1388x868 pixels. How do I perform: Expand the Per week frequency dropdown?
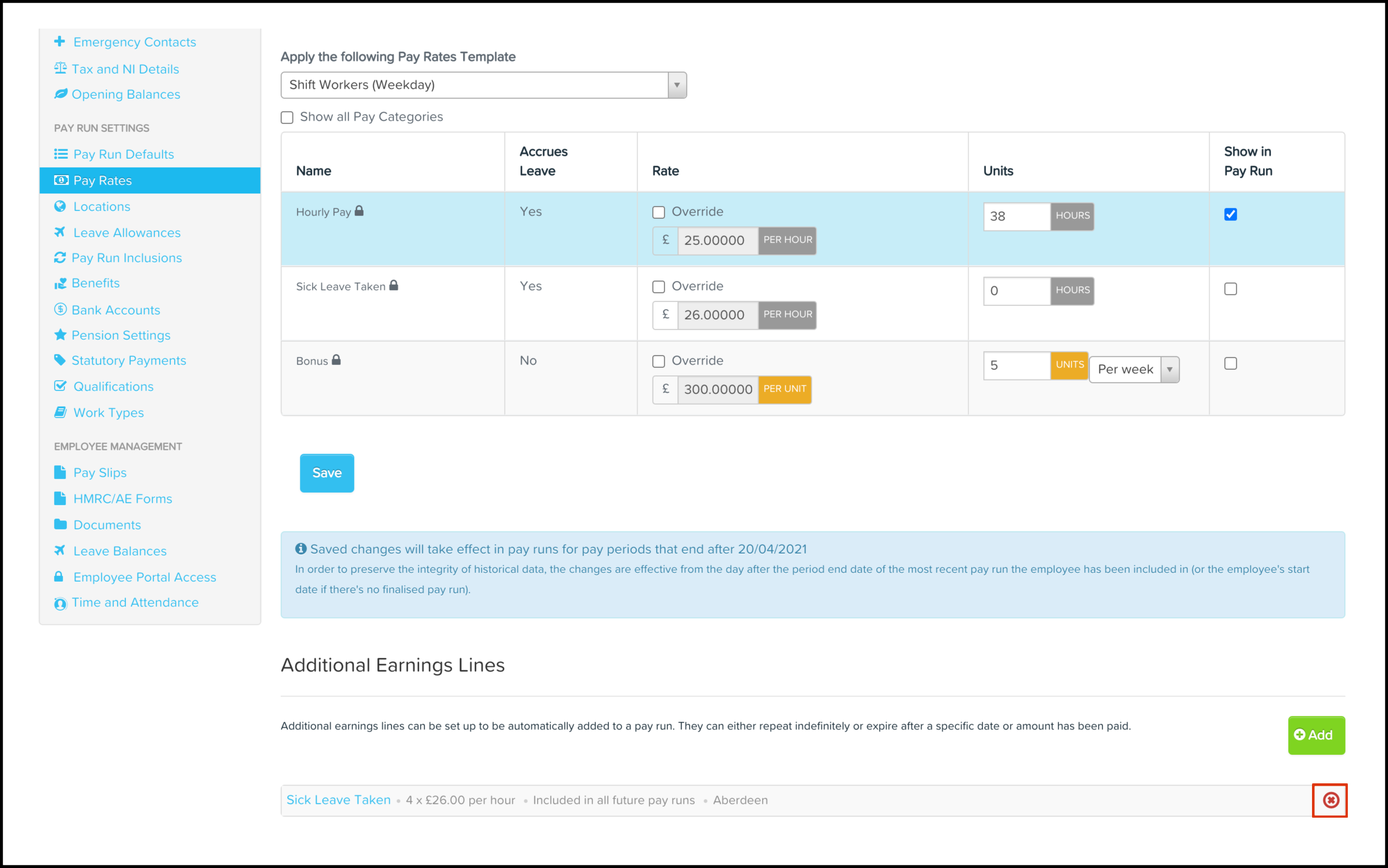[1133, 369]
